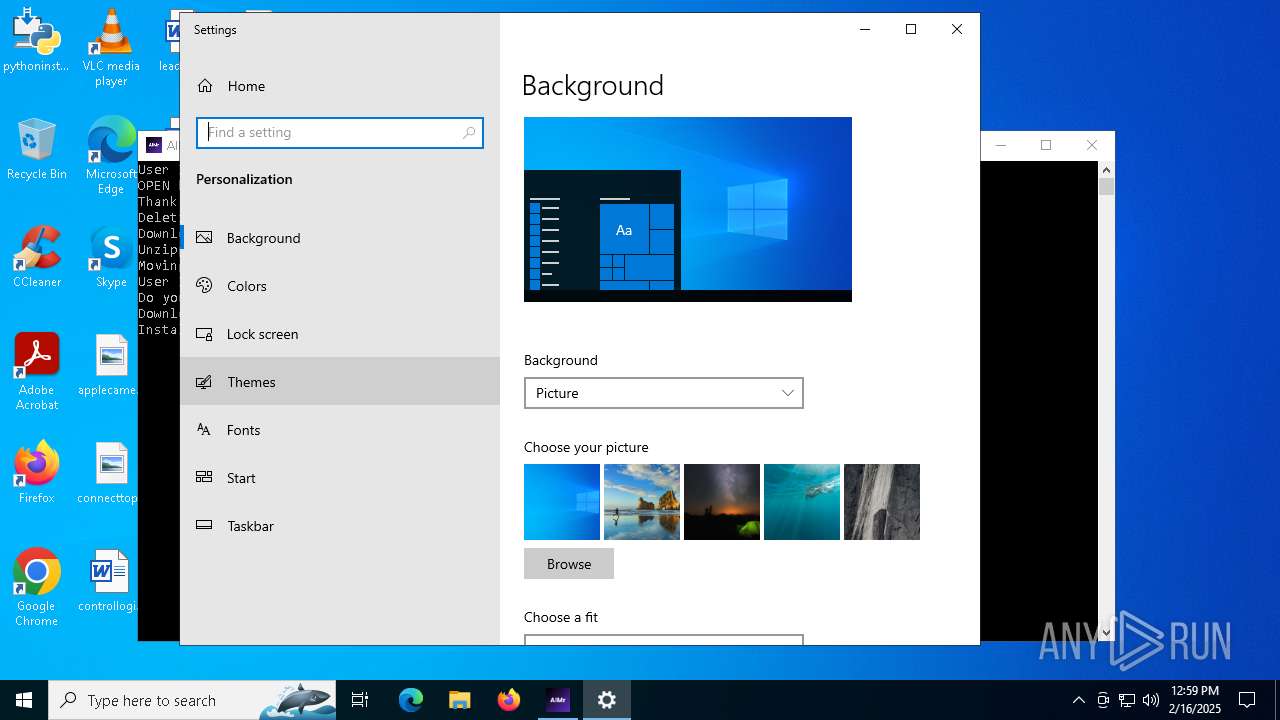This screenshot has height=720, width=1280.
Task: Open Taskbar personalization settings
Action: tap(340, 526)
